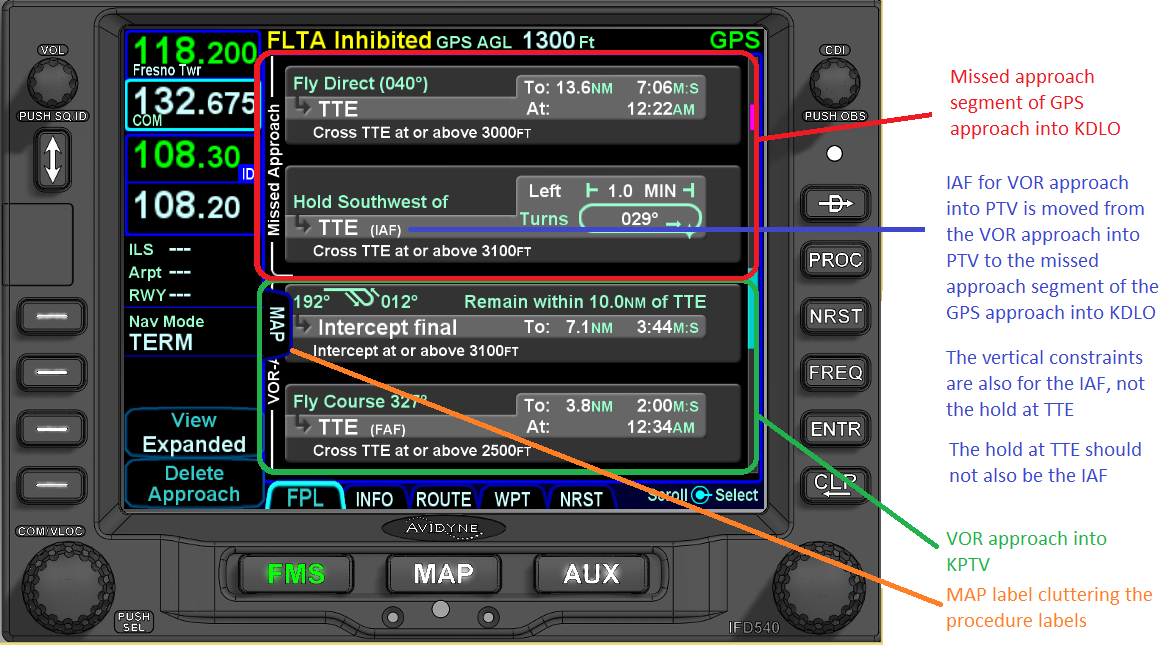This screenshot has width=1172, height=645.
Task: Click the blue ID indicator beside 108.30
Action: pos(247,174)
